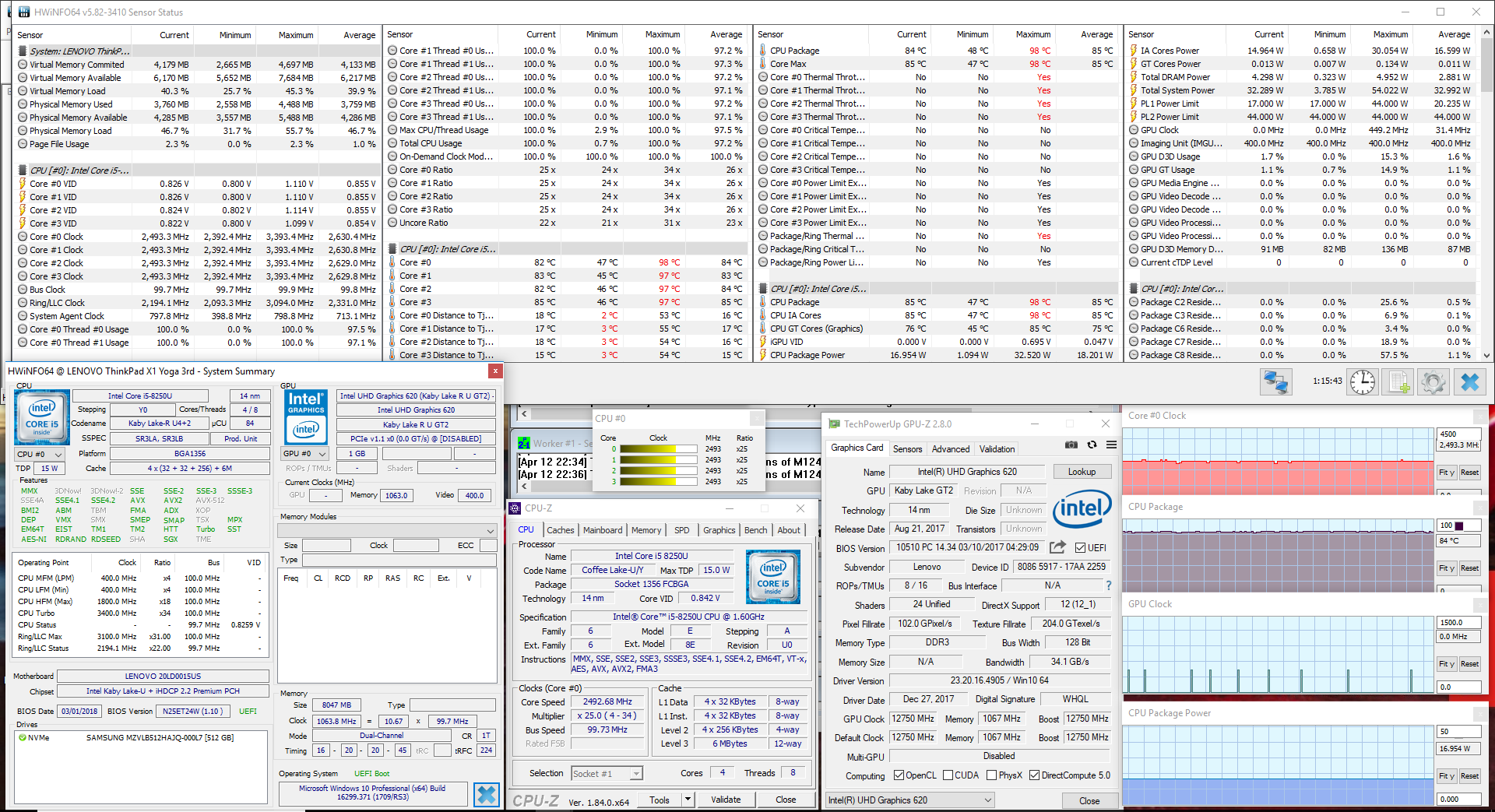Image resolution: width=1495 pixels, height=812 pixels.
Task: Click the refresh arrows icon in GPU-Z
Action: [1092, 445]
